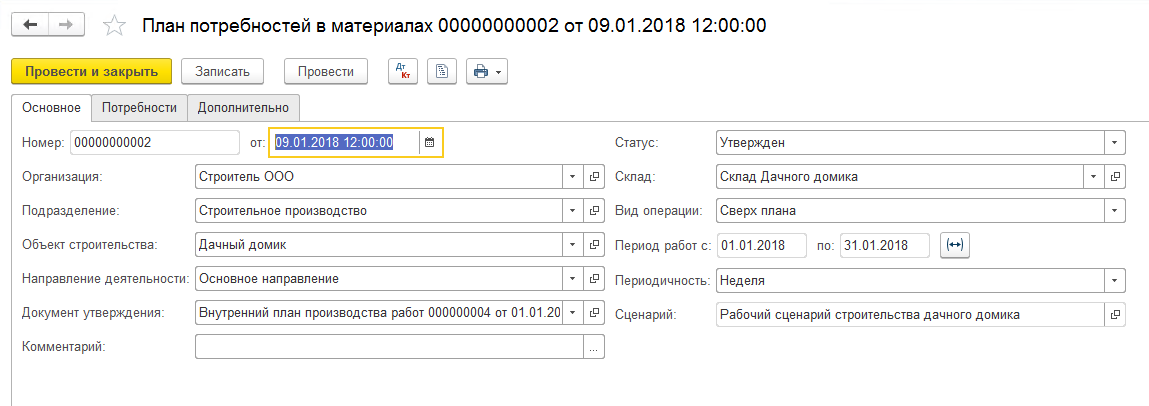
Task: Switch to the Основное tab
Action: click(x=51, y=108)
